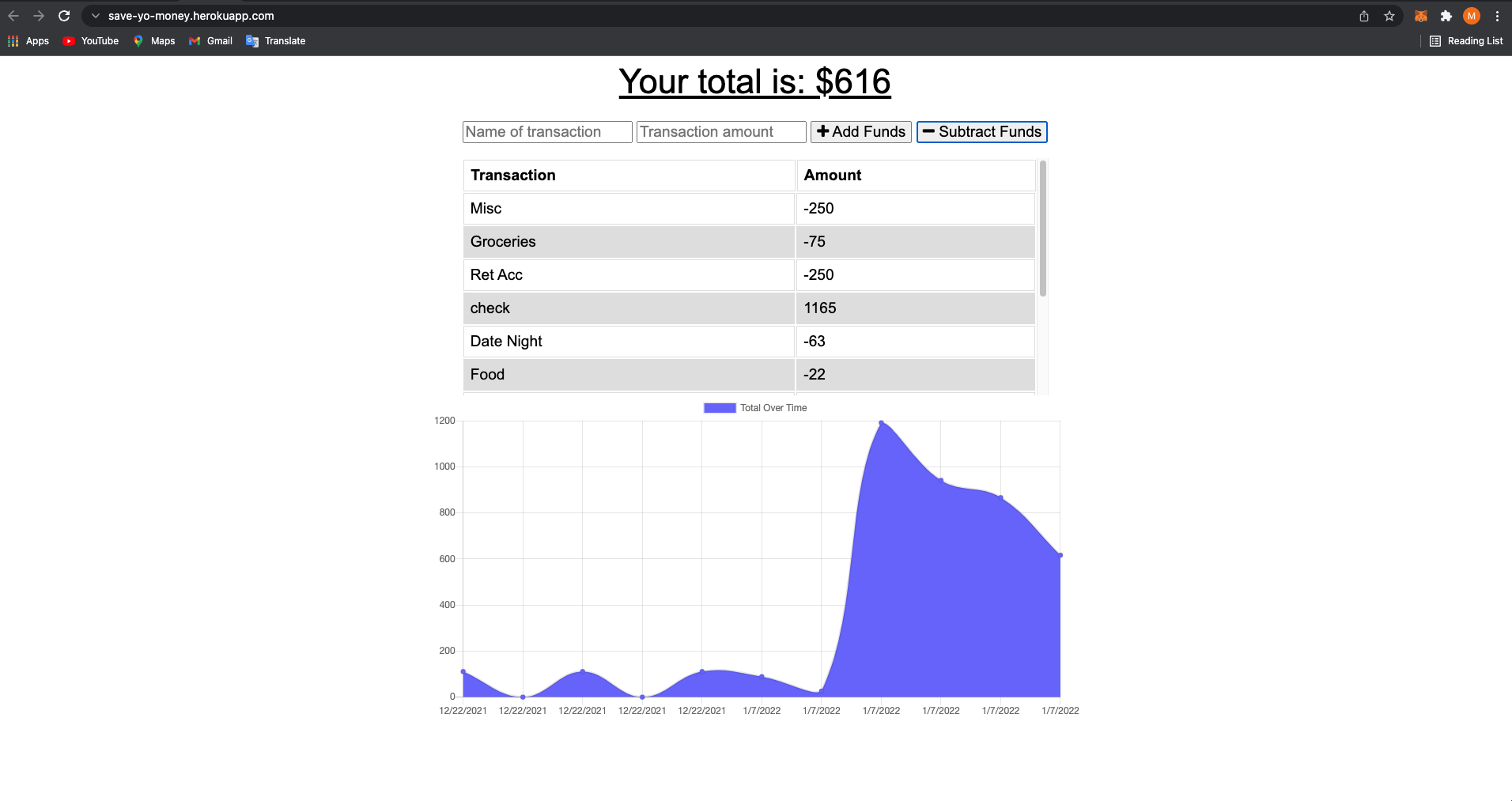
Task: Open the Chrome profile avatar
Action: 1472,16
